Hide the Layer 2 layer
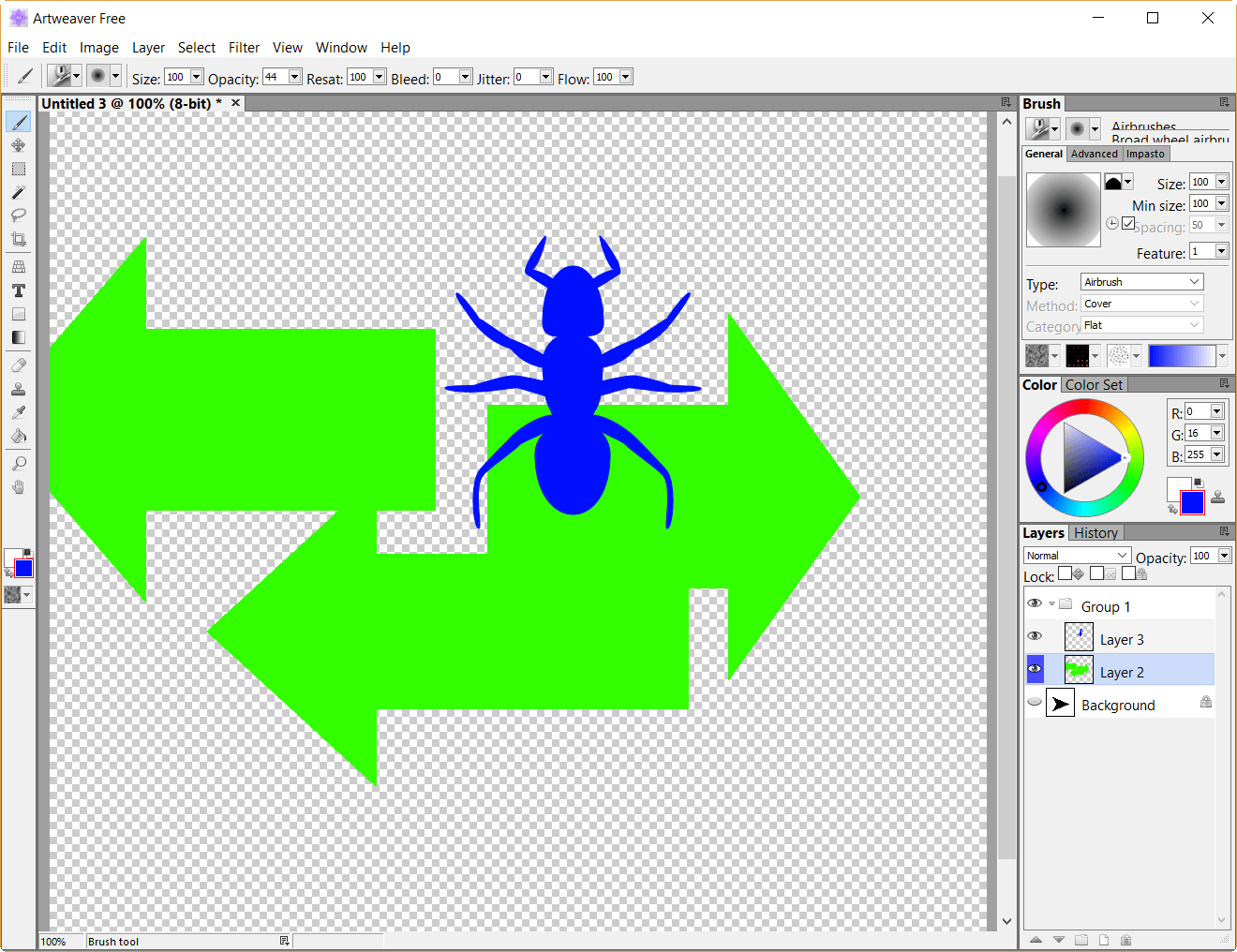Screen dimensions: 1237x952 [1035, 669]
